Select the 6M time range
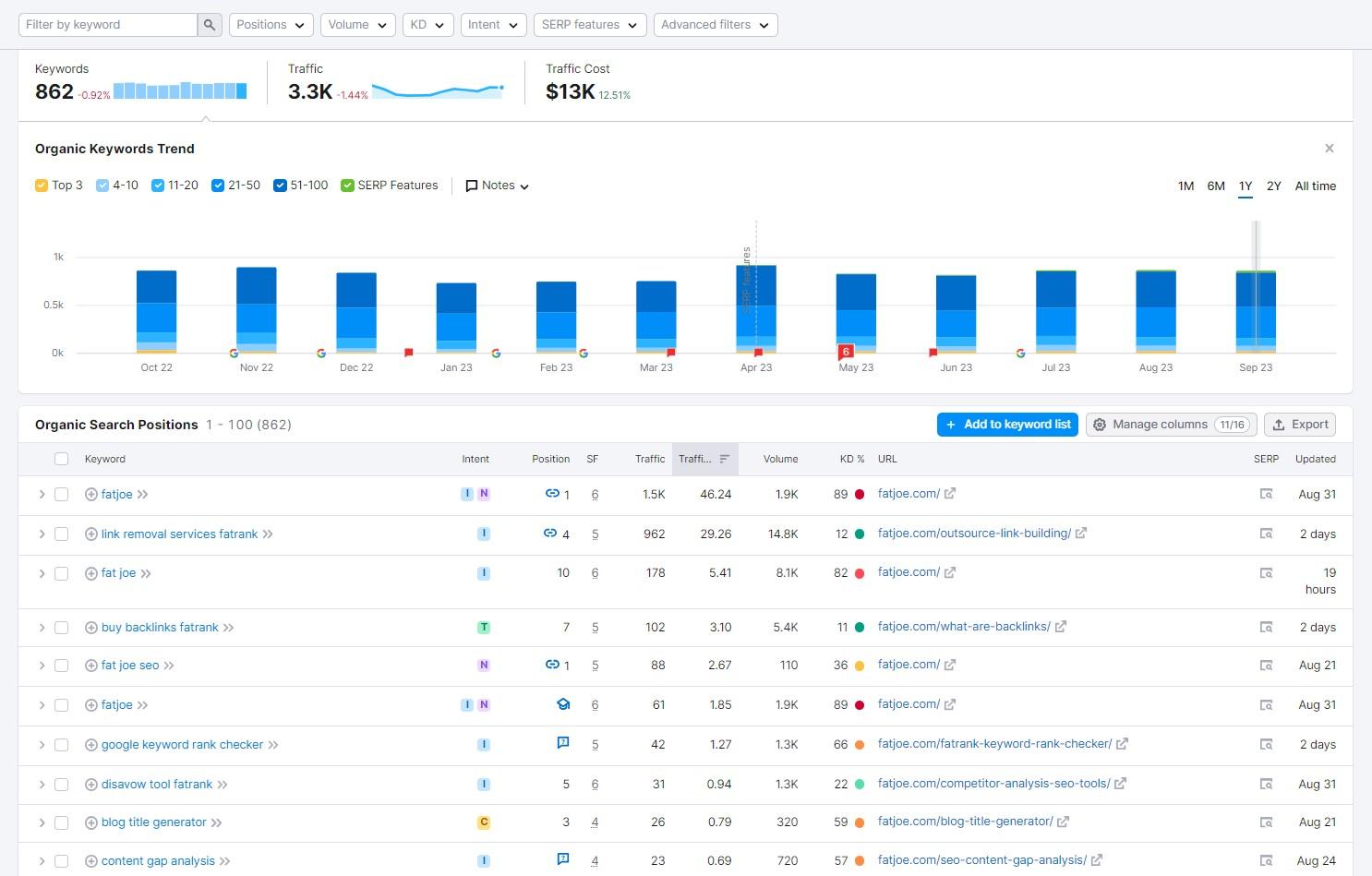 1216,186
